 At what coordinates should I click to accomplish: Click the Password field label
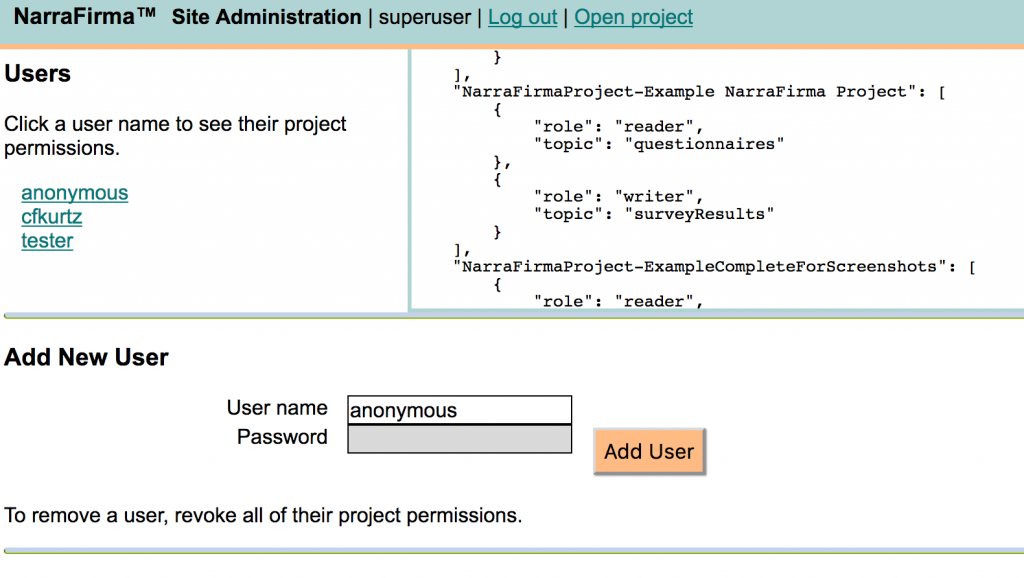click(x=282, y=437)
